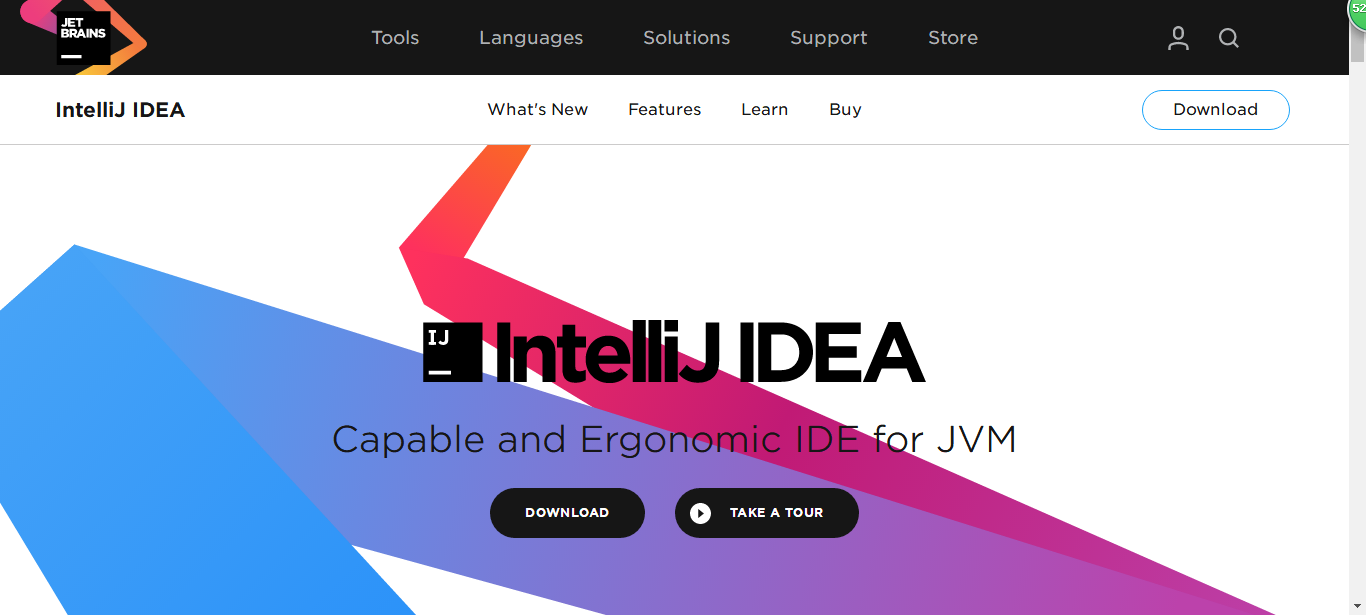Click the black DOWNLOAD button in hero

click(567, 513)
